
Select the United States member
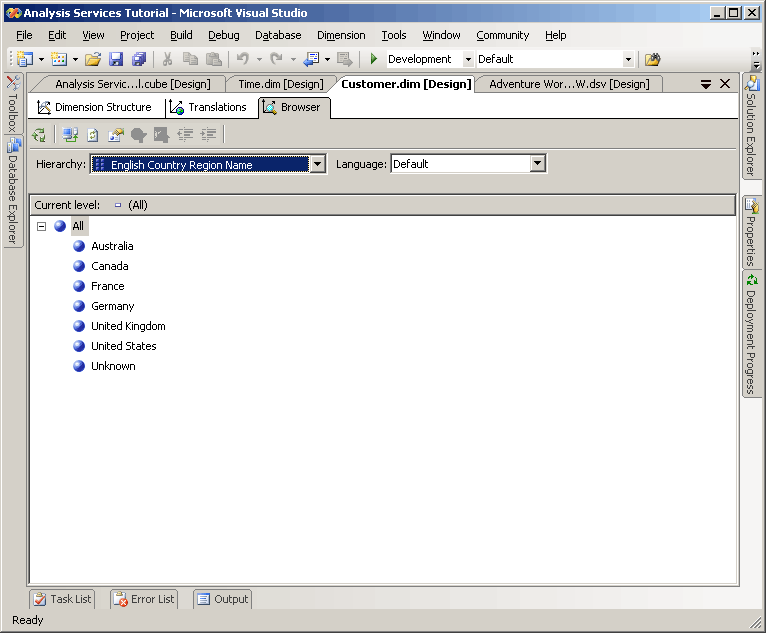pos(124,346)
